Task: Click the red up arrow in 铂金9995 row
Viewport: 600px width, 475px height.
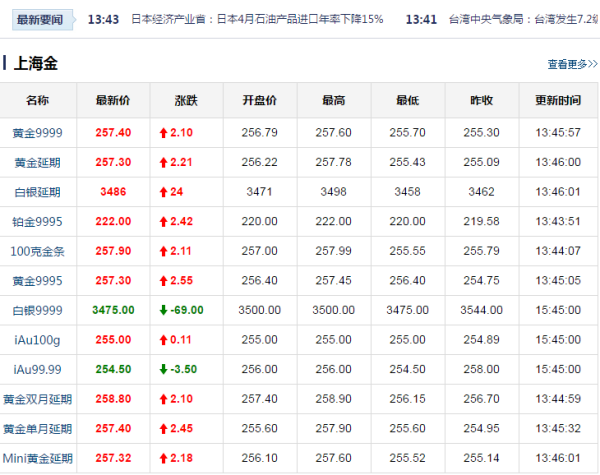Action: point(163,221)
